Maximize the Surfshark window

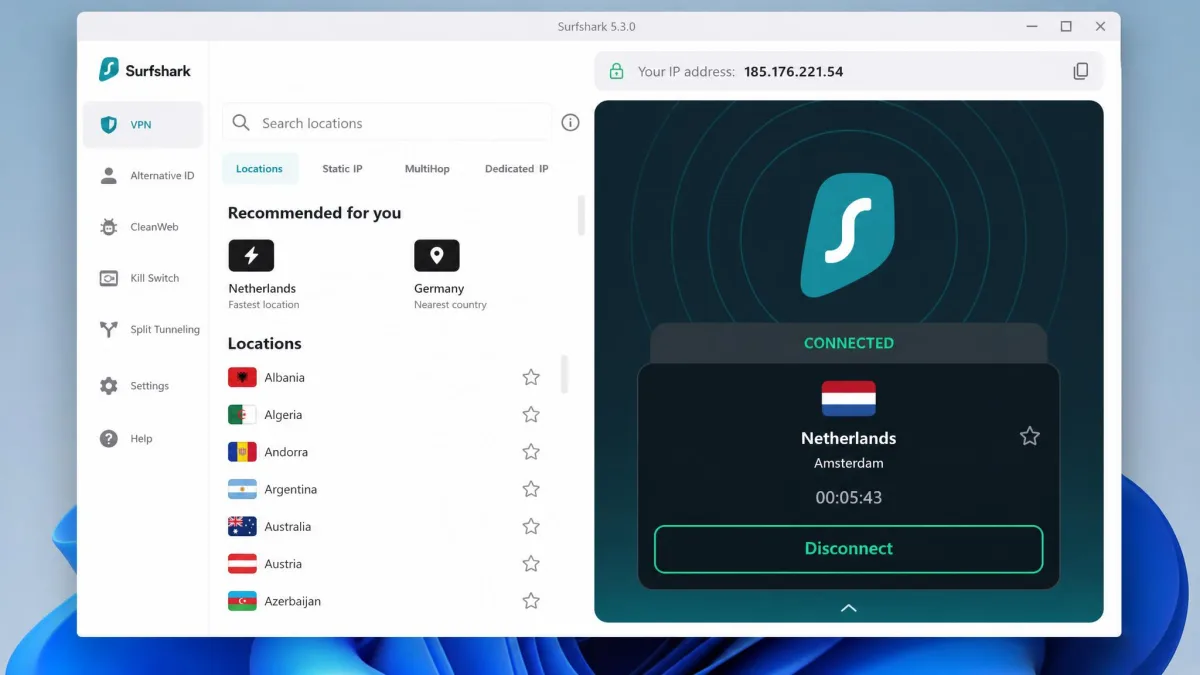pyautogui.click(x=1066, y=26)
